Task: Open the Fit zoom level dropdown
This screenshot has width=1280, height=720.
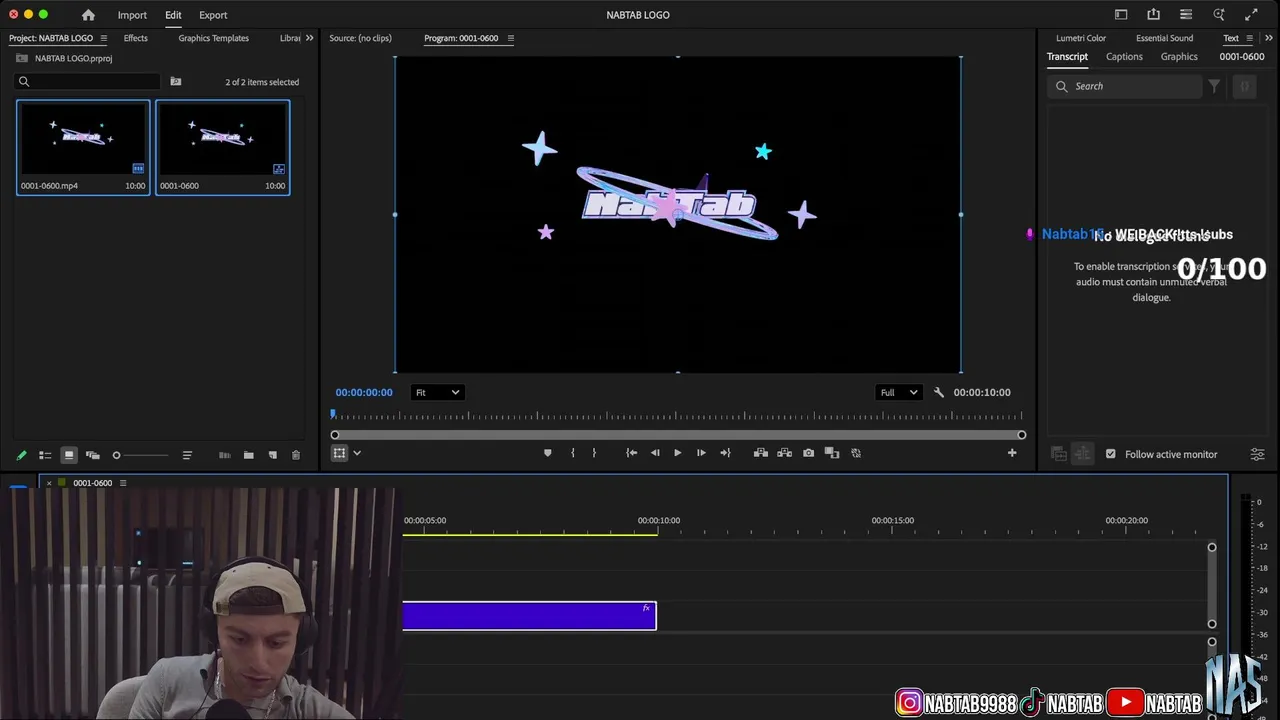Action: tap(437, 392)
